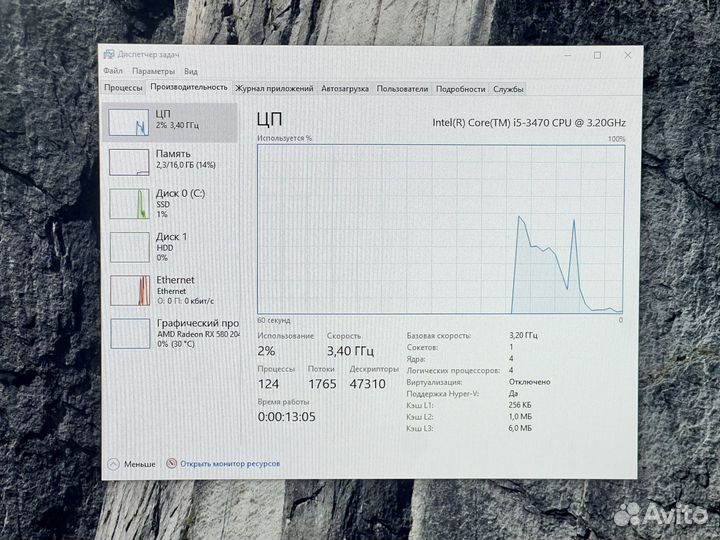The image size is (720, 540).
Task: Collapse details with the Меньше arrow icon
Action: click(x=113, y=464)
